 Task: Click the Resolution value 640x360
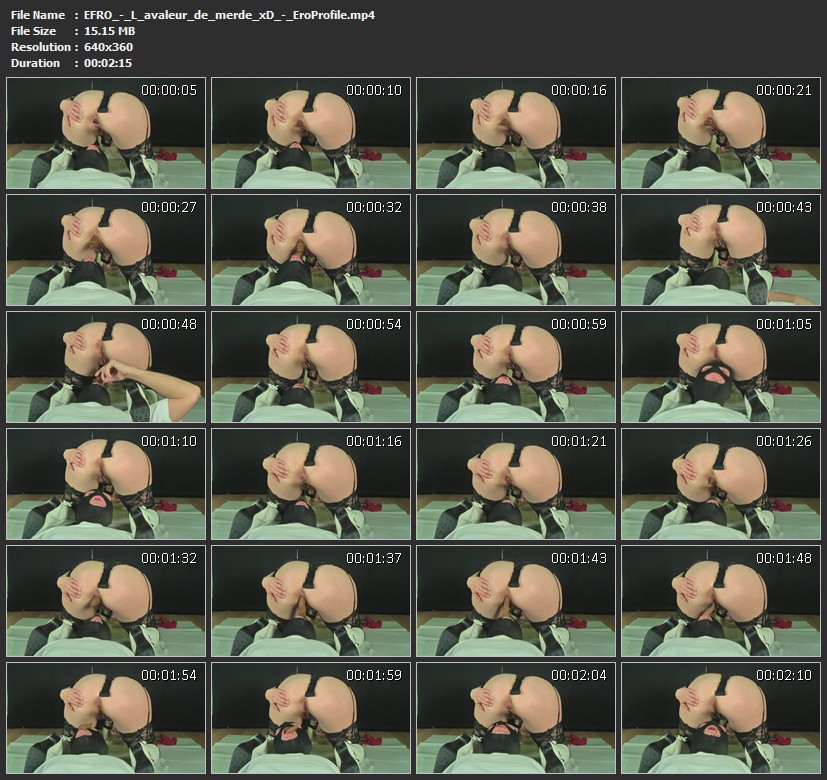[x=108, y=47]
